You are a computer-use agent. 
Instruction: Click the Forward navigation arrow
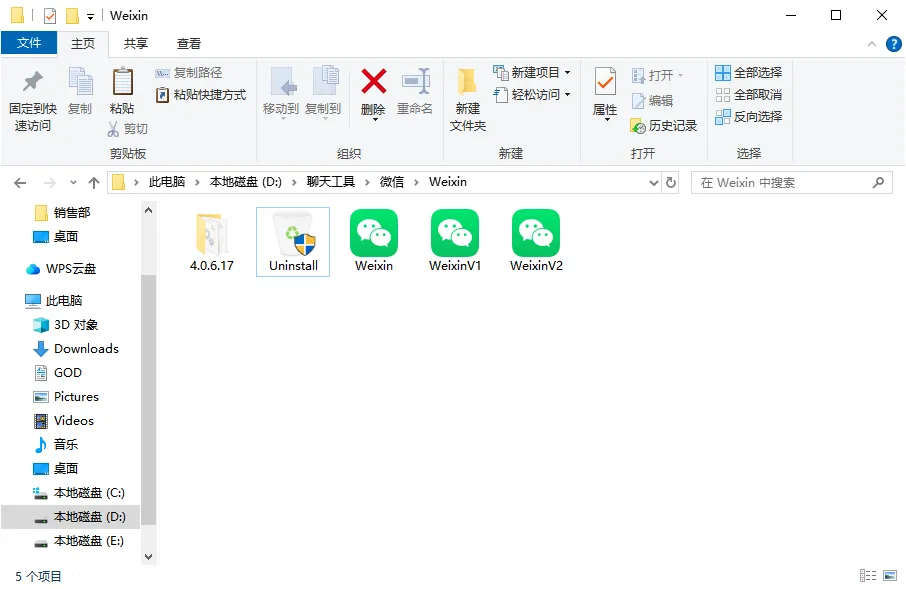[x=50, y=183]
